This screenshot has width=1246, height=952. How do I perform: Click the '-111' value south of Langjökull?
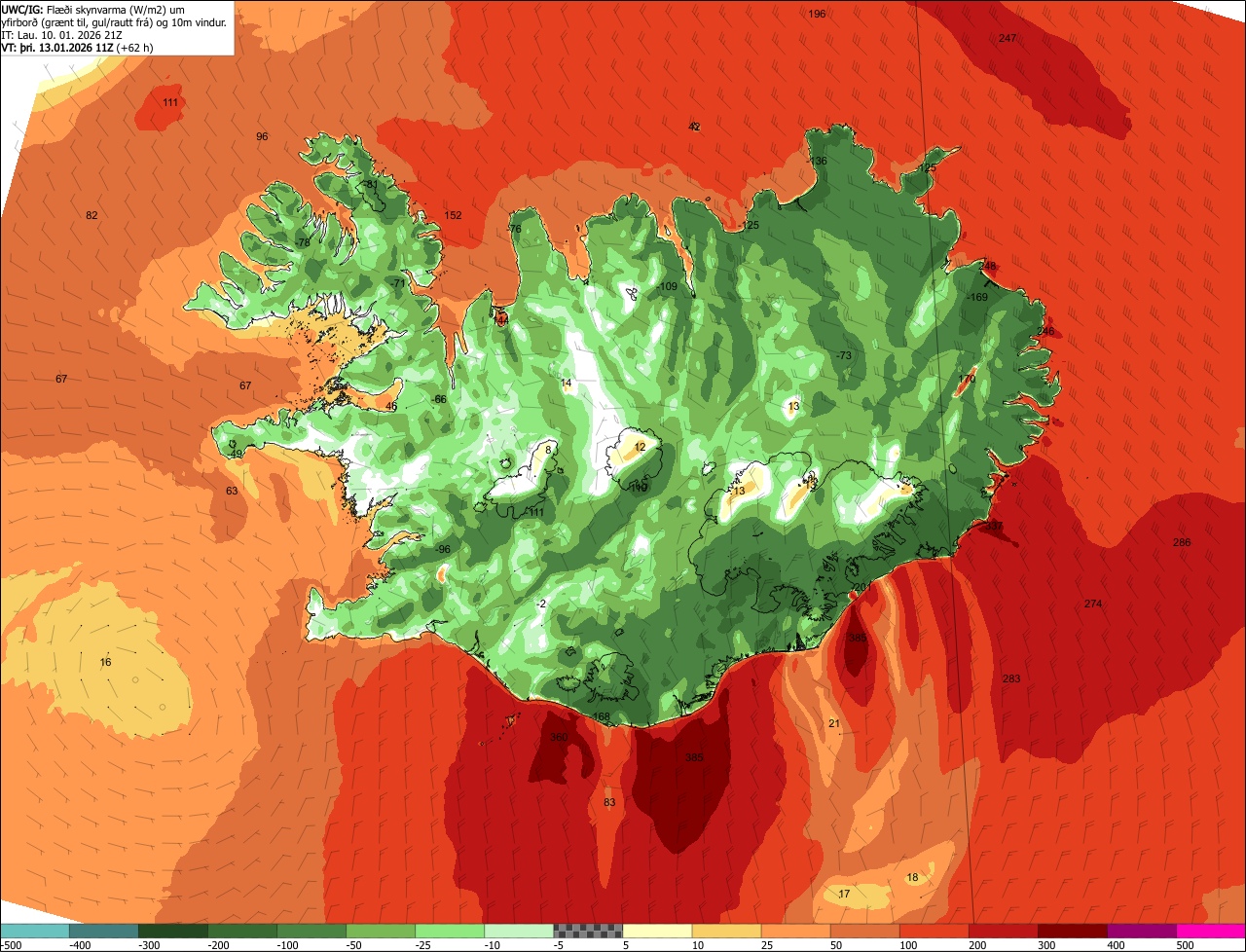(534, 512)
